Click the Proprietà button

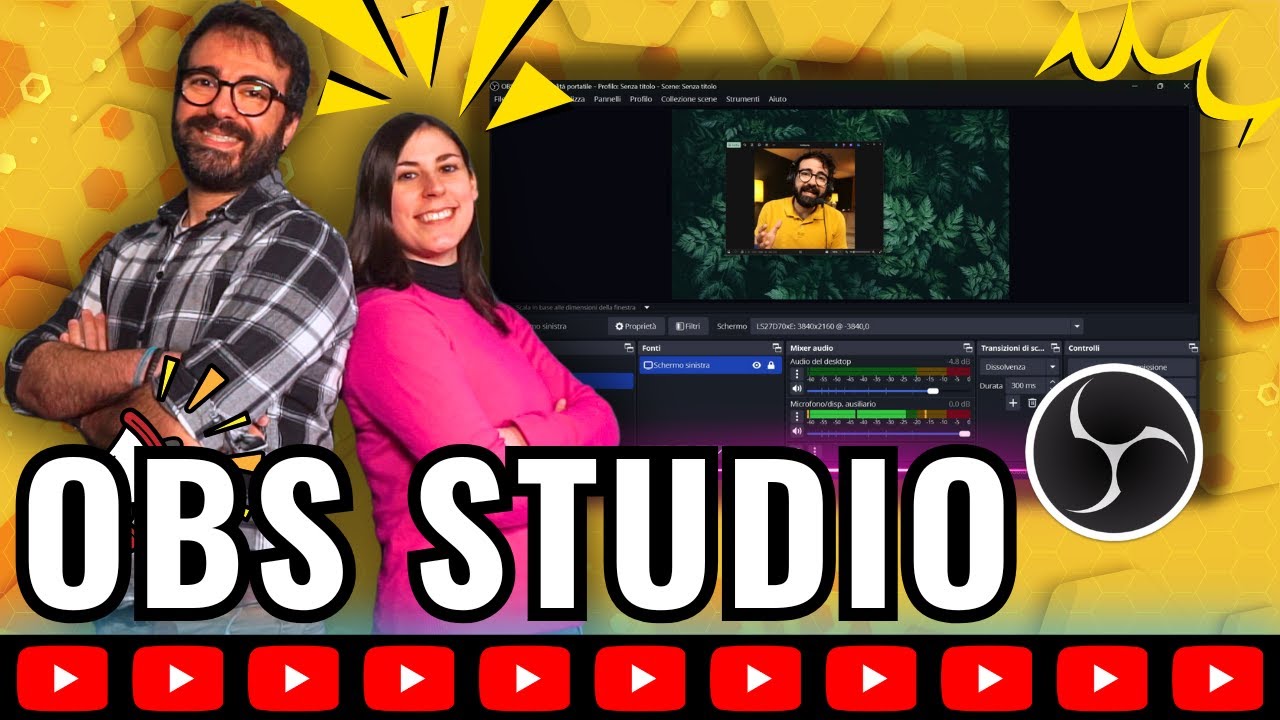pyautogui.click(x=636, y=326)
